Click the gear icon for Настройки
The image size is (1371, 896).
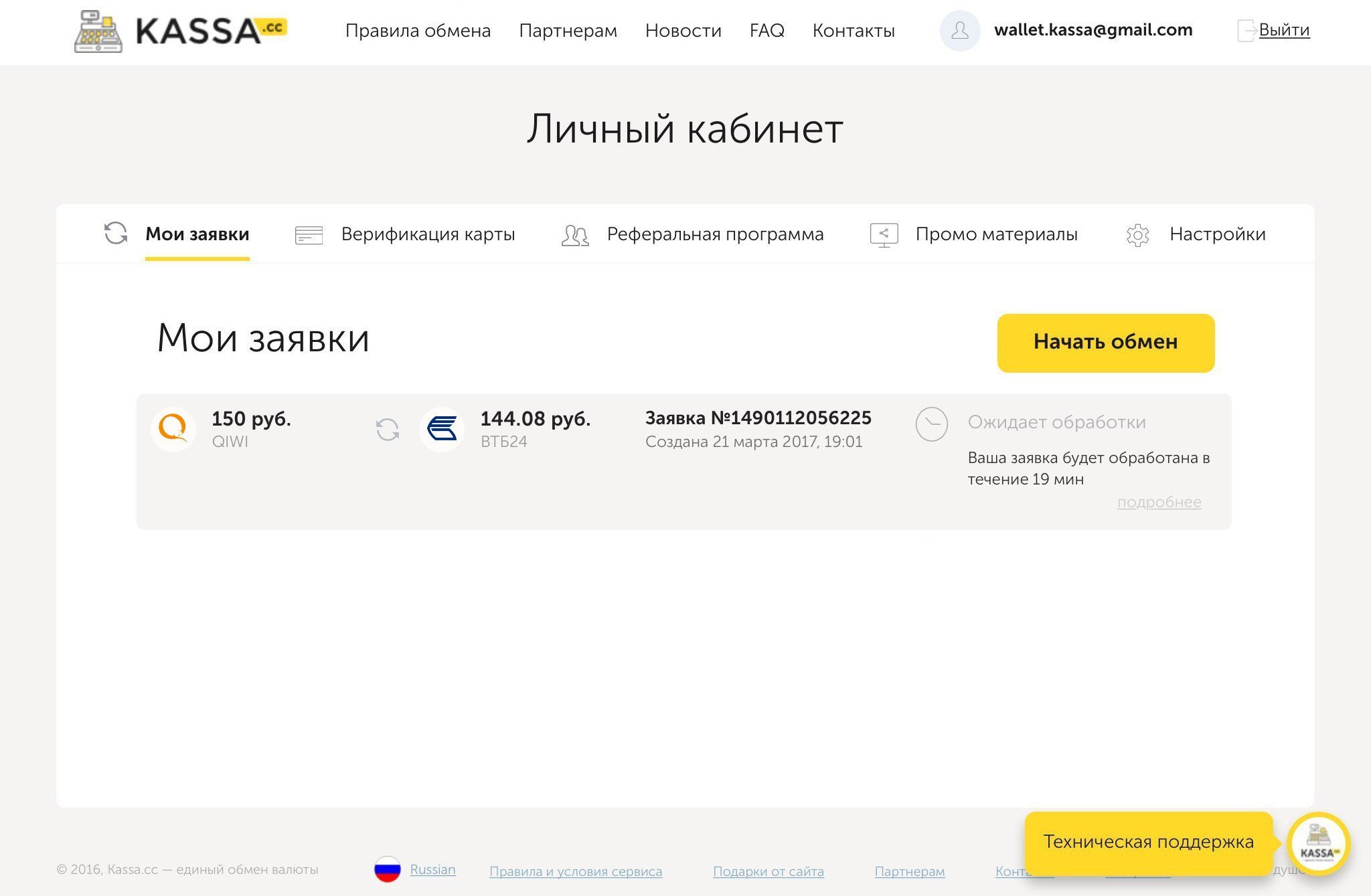(x=1137, y=235)
